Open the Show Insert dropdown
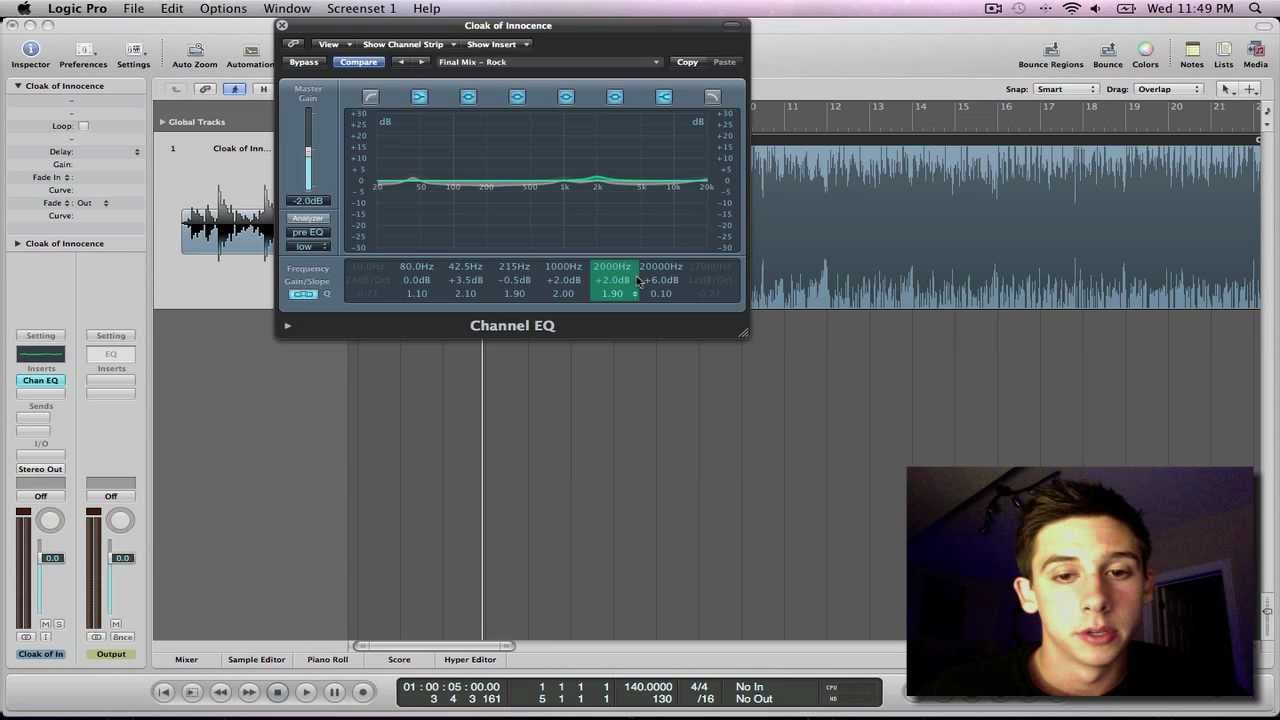 click(498, 44)
